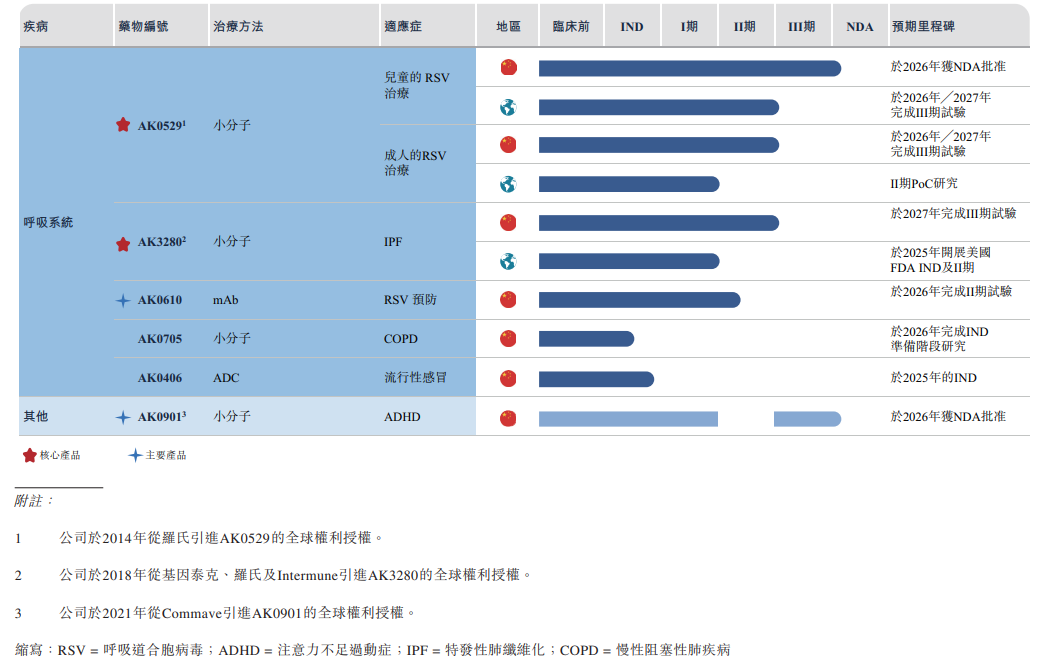
Task: Click the red star icon beside AK3280
Action: [x=123, y=244]
